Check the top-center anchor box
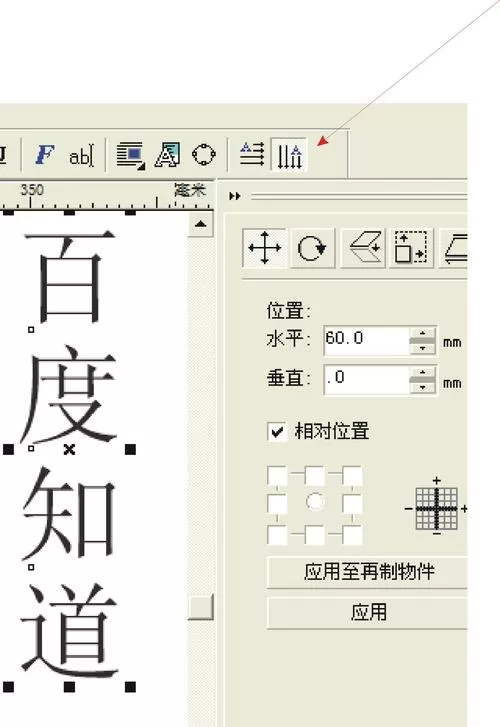This screenshot has height=727, width=500. tap(315, 475)
